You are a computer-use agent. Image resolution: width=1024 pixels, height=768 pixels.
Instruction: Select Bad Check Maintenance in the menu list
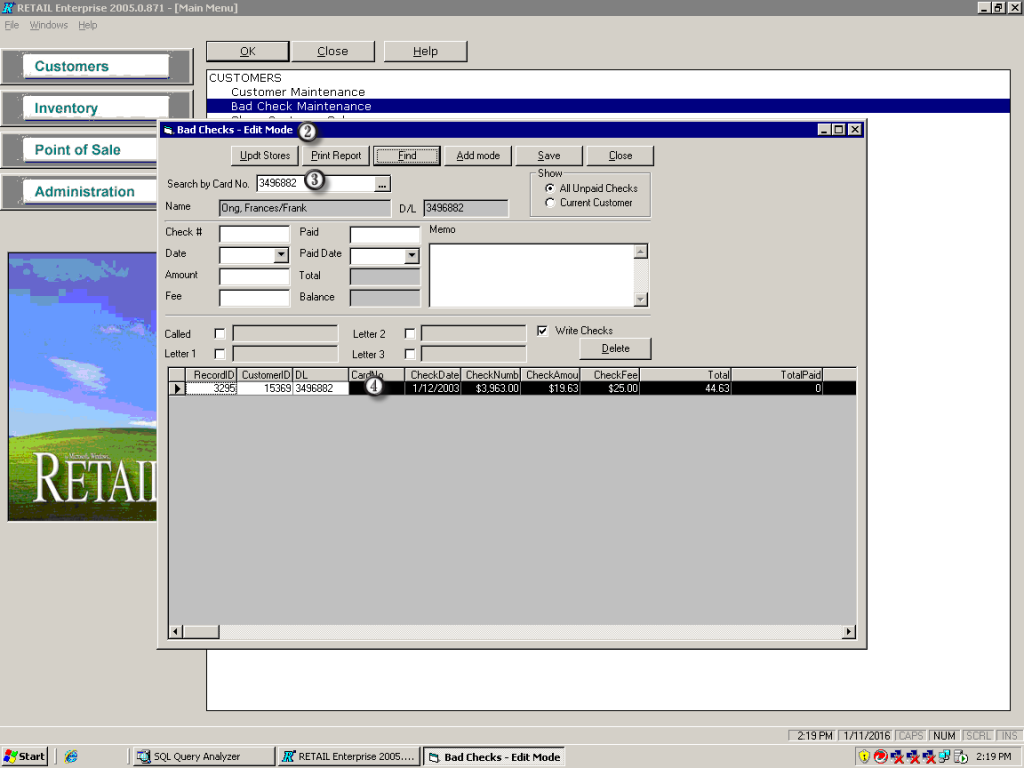click(x=608, y=106)
